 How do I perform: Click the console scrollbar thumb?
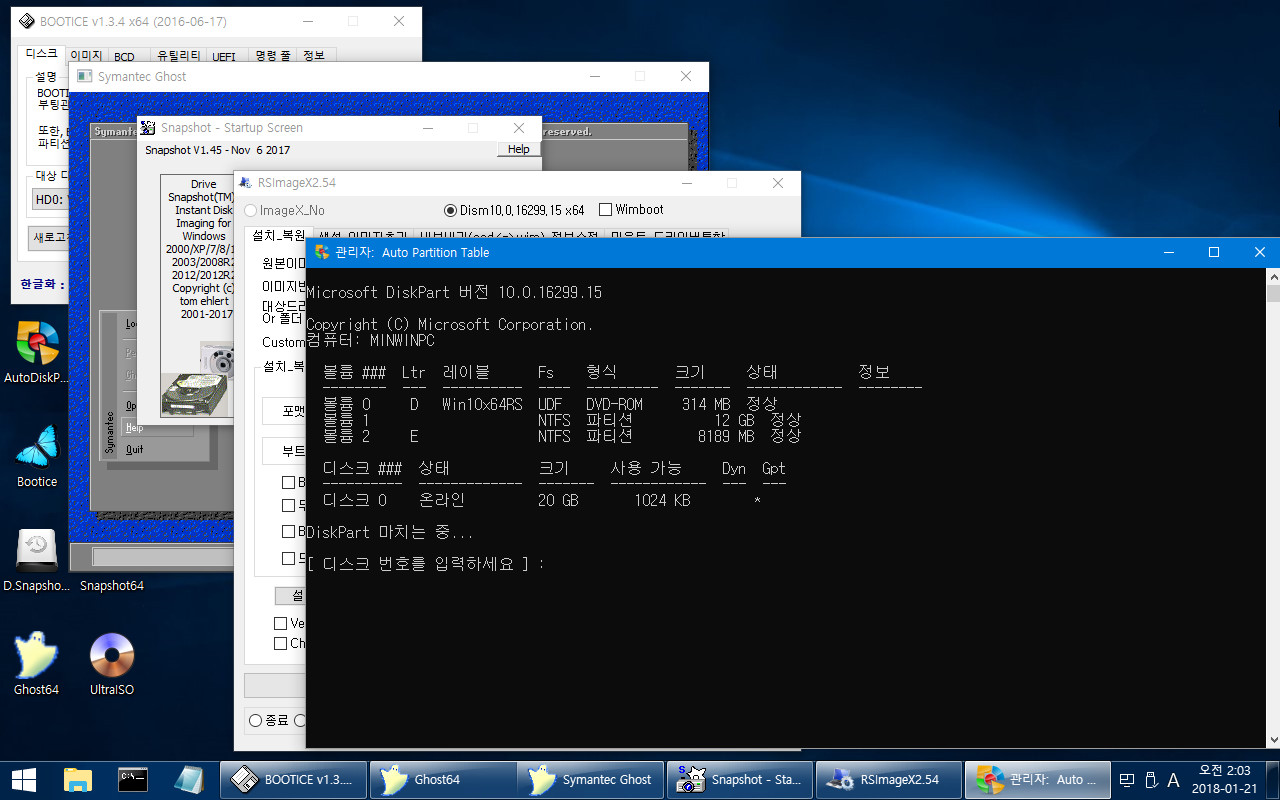[1272, 293]
